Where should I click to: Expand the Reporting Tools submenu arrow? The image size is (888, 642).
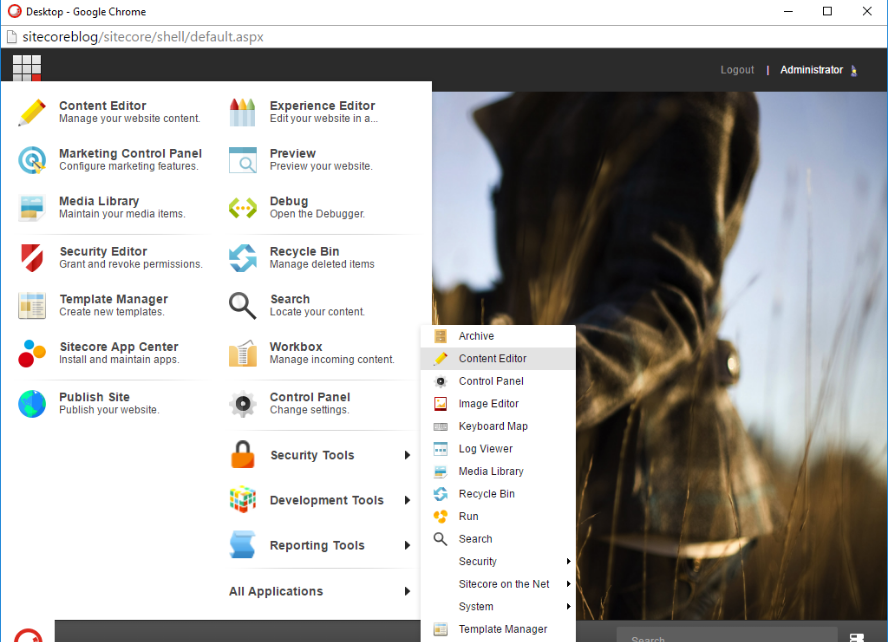[407, 545]
